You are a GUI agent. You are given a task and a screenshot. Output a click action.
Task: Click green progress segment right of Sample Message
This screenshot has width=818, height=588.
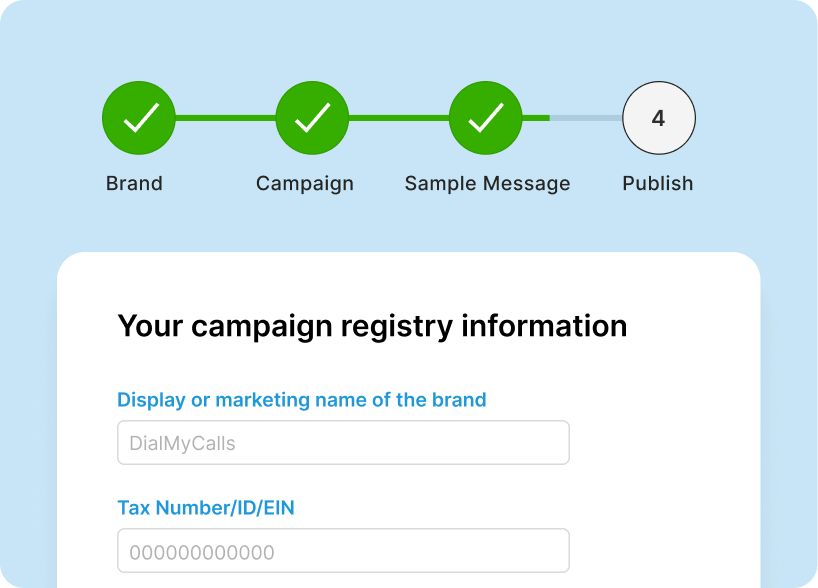[x=535, y=118]
